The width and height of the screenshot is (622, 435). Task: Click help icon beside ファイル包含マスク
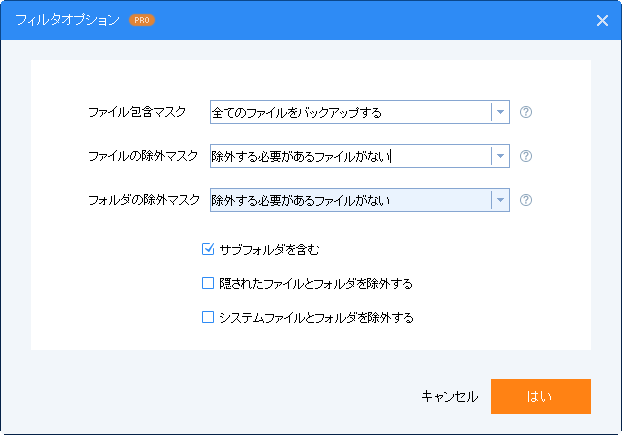526,112
